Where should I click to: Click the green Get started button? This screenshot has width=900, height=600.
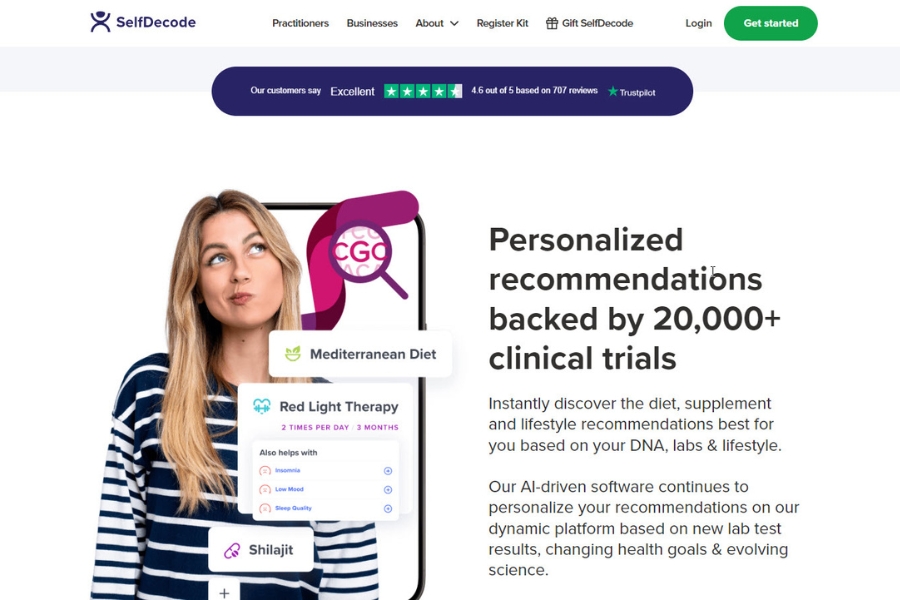pyautogui.click(x=770, y=23)
